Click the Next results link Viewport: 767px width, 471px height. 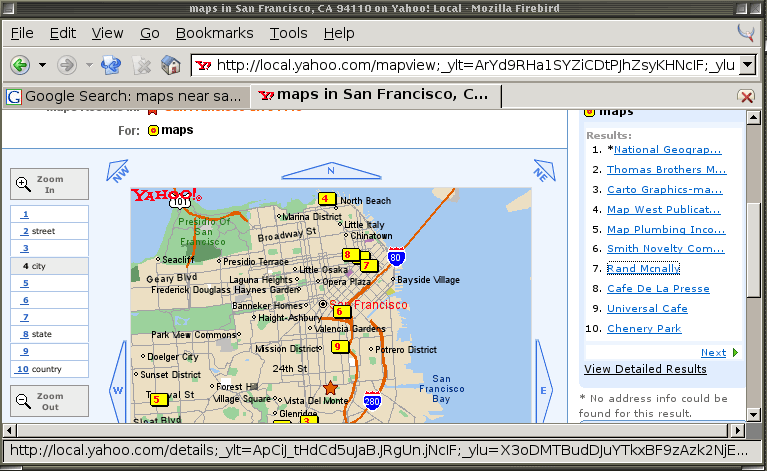click(x=713, y=353)
